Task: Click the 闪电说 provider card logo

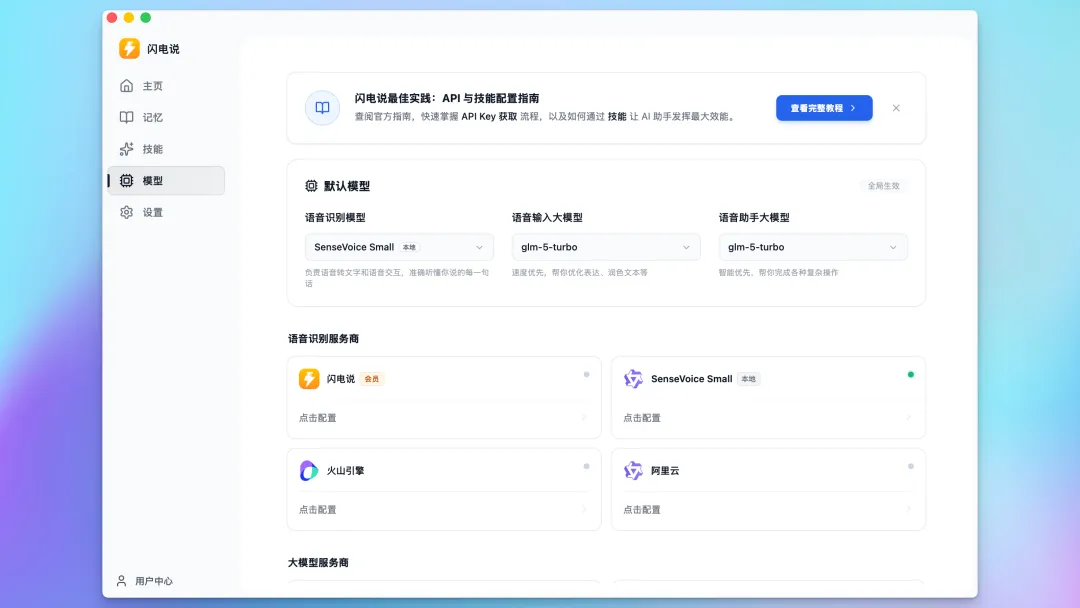Action: pyautogui.click(x=309, y=379)
